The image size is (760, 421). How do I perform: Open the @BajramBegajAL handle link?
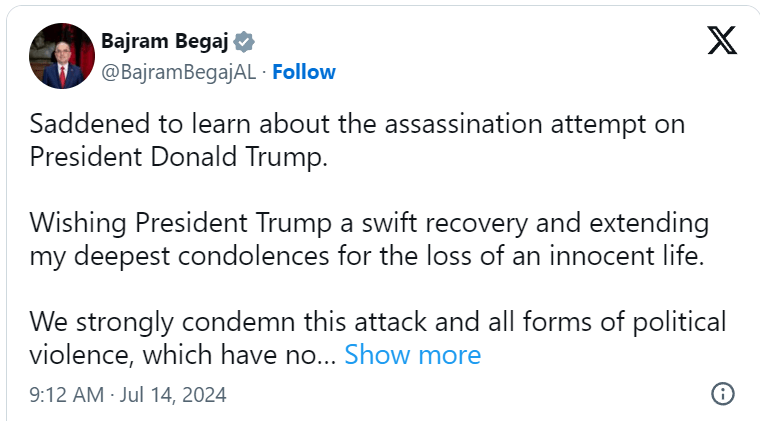(177, 72)
